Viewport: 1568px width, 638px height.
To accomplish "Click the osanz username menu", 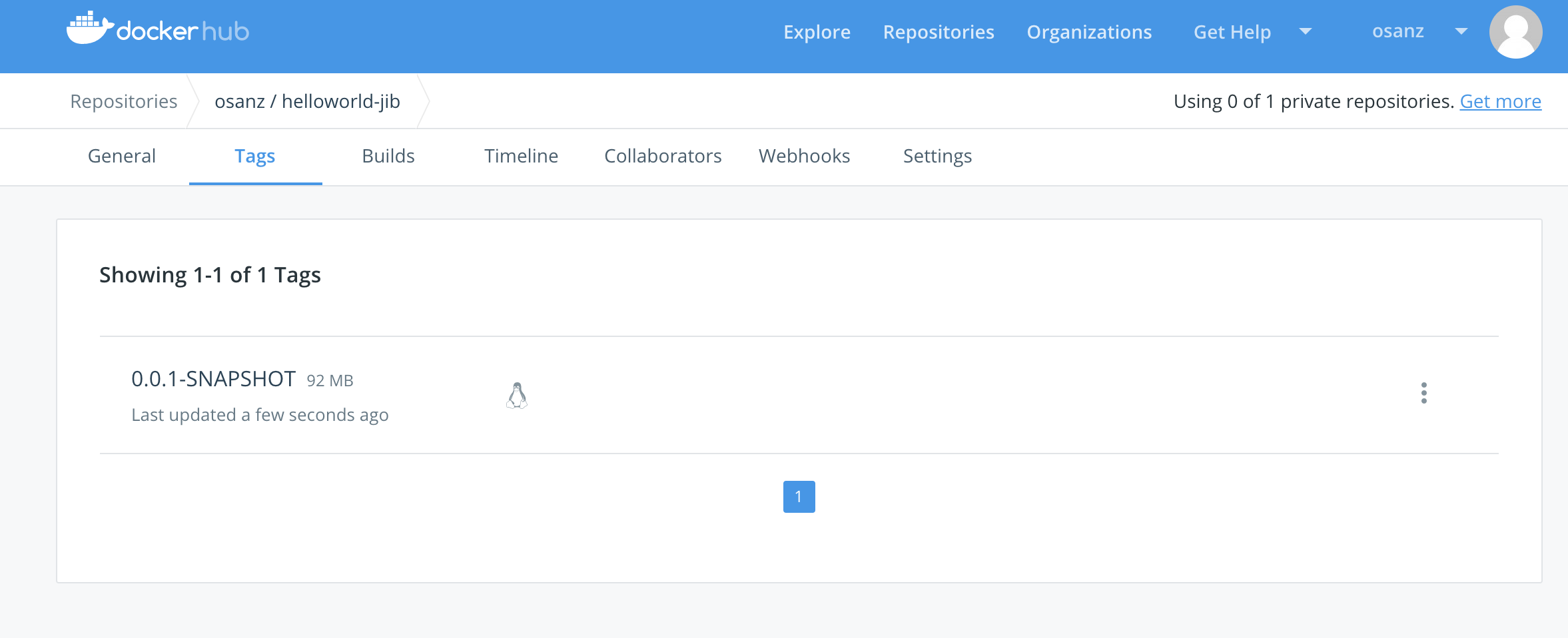I will coord(1398,31).
